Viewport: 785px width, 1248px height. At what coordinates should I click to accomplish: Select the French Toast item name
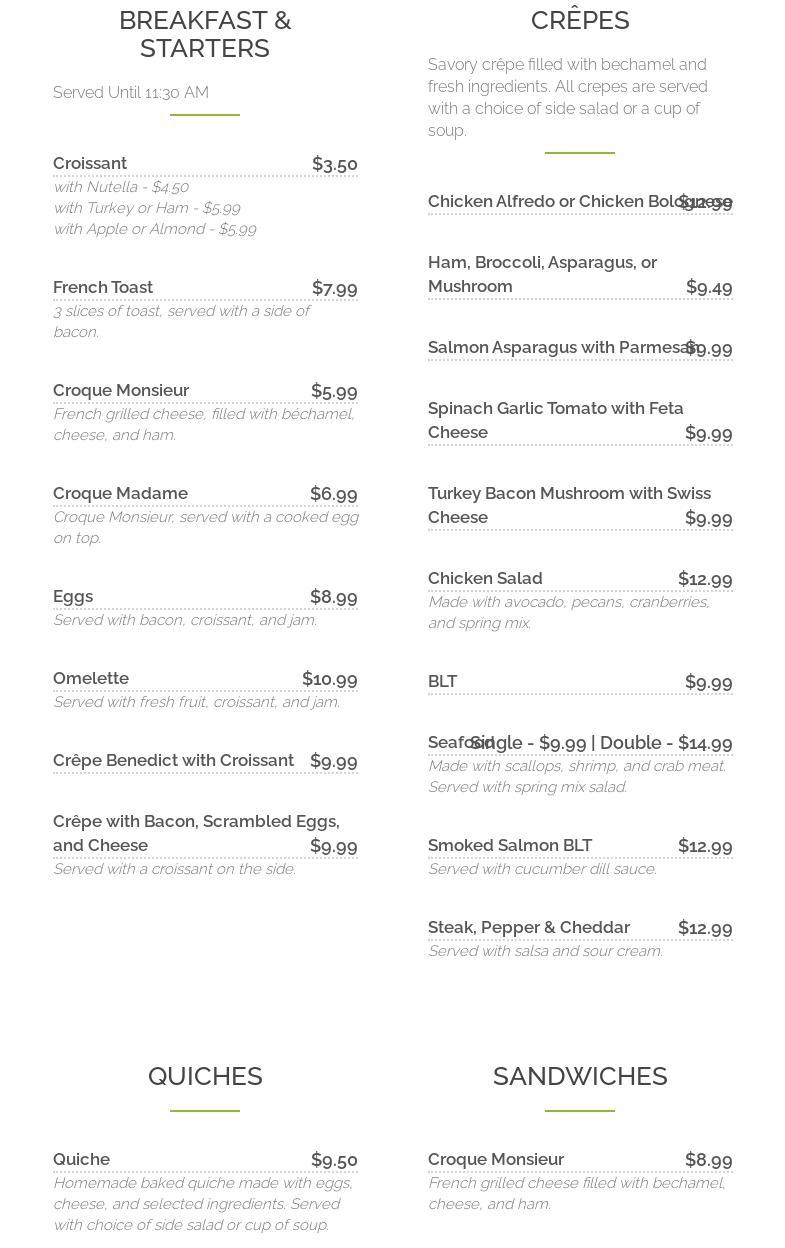click(x=103, y=287)
